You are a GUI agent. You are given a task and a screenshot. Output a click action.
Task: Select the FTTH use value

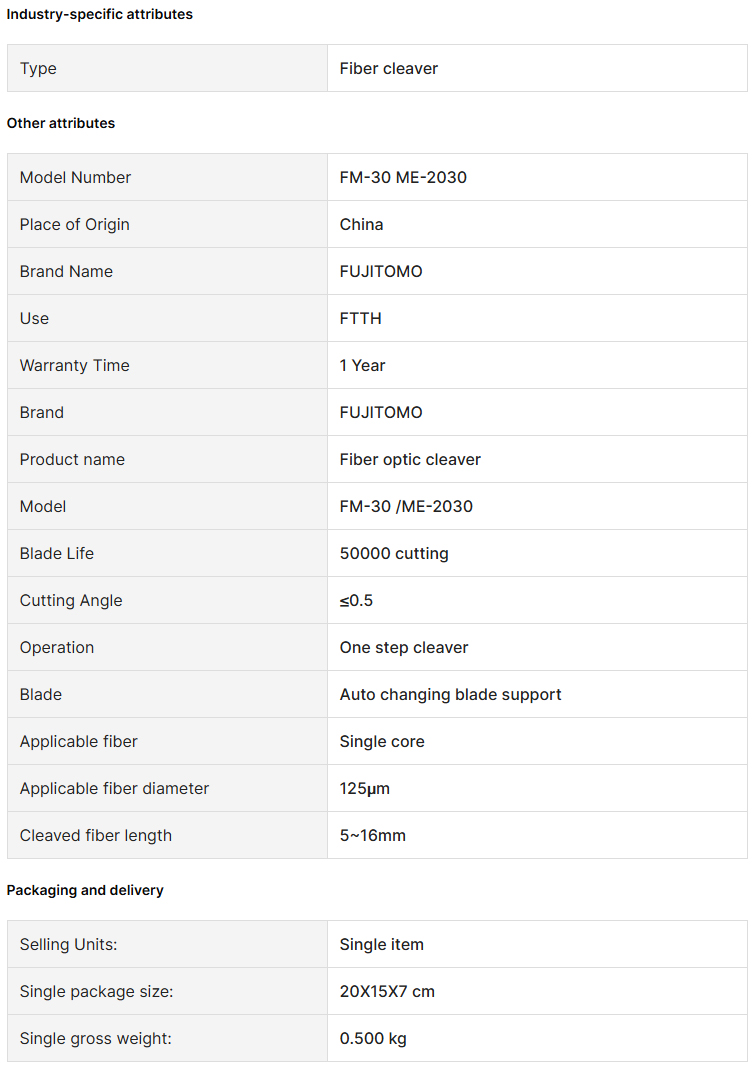(360, 318)
